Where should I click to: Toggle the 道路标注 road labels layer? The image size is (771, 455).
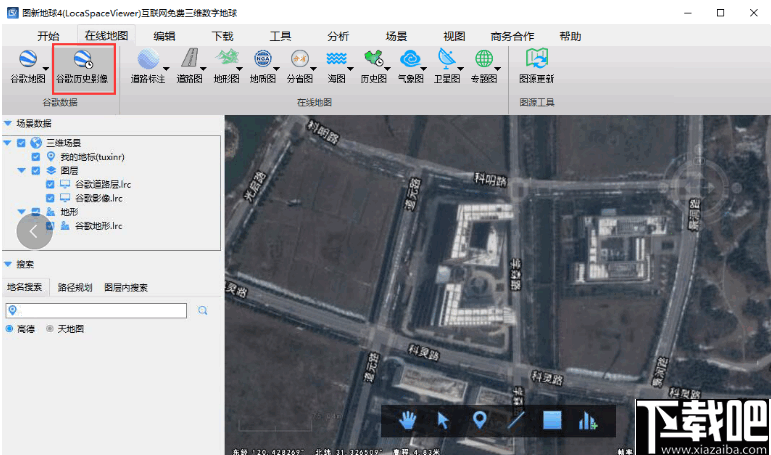148,66
